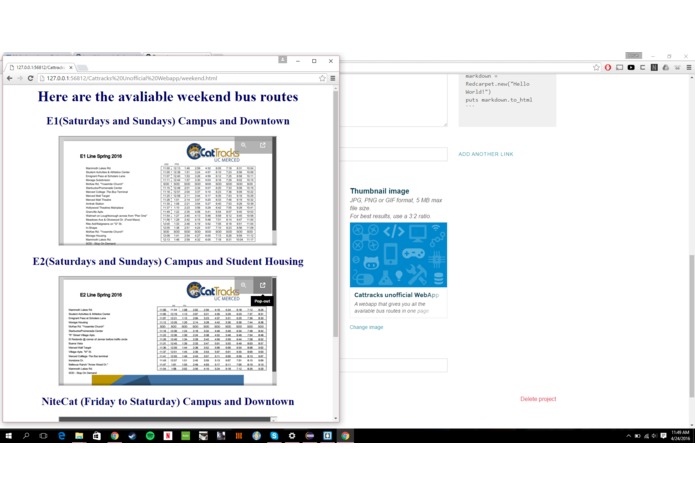Click the scroll-down arrow in front window
695x494 pixels.
click(336, 418)
